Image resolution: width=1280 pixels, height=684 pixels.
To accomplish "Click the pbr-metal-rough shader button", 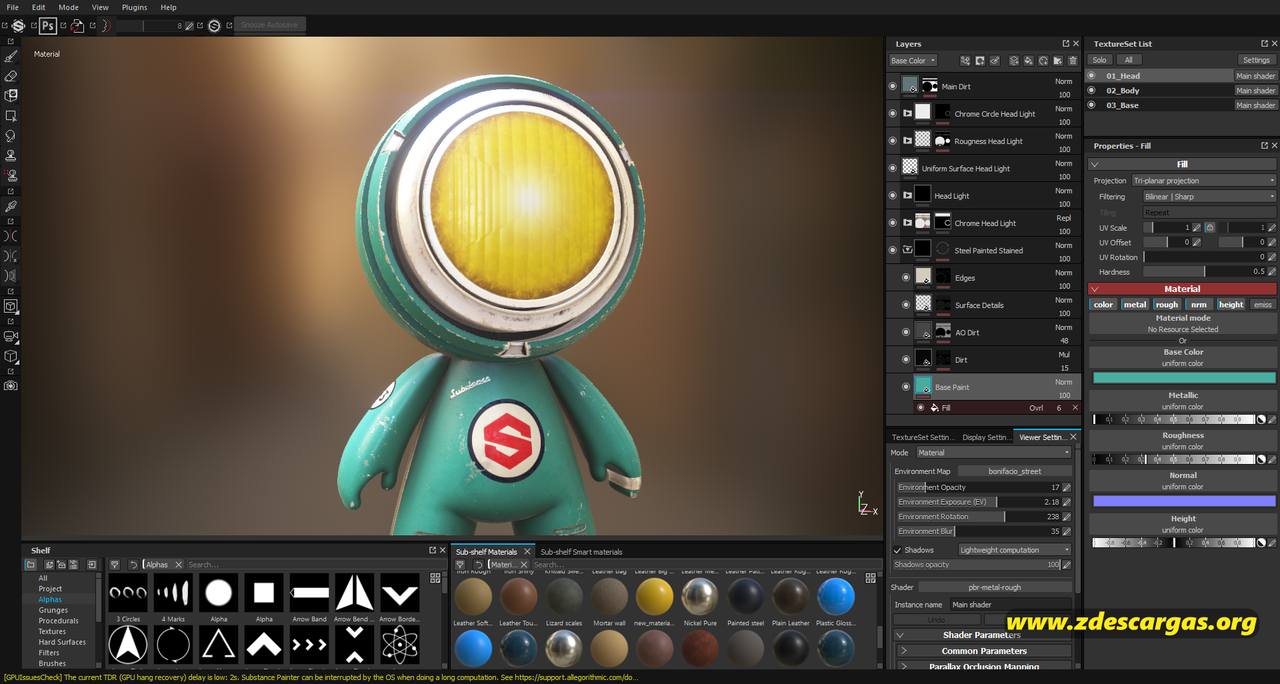I will coord(995,588).
